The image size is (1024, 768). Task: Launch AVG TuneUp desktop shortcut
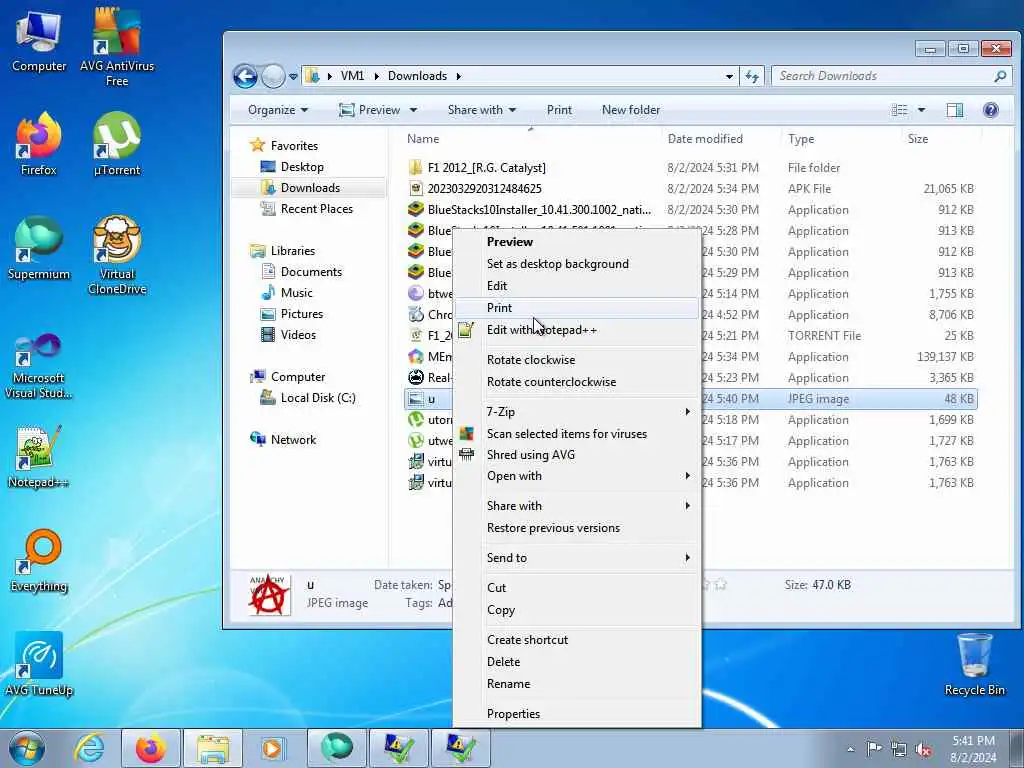[x=39, y=664]
